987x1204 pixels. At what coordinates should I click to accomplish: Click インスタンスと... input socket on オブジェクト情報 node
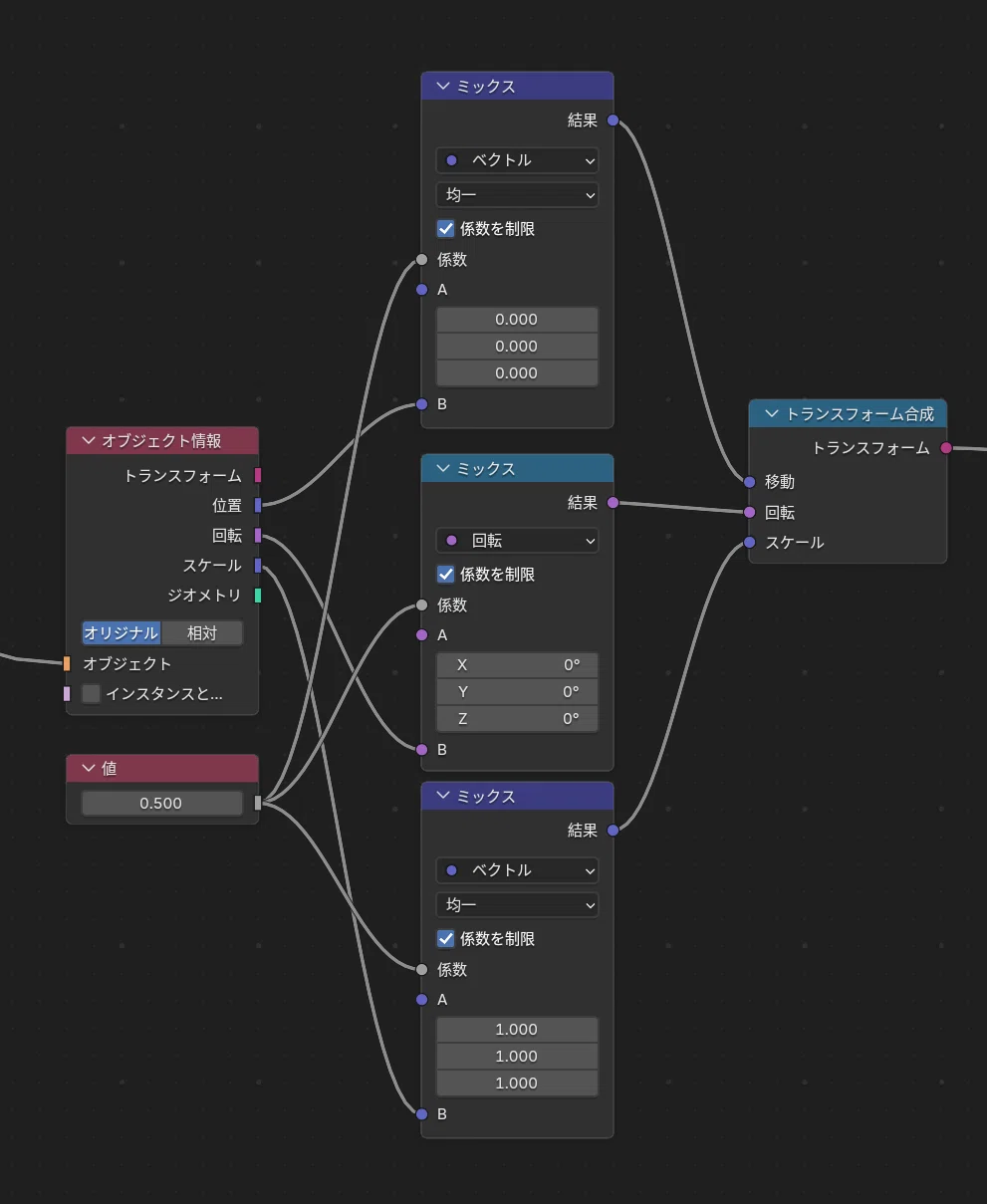coord(67,694)
